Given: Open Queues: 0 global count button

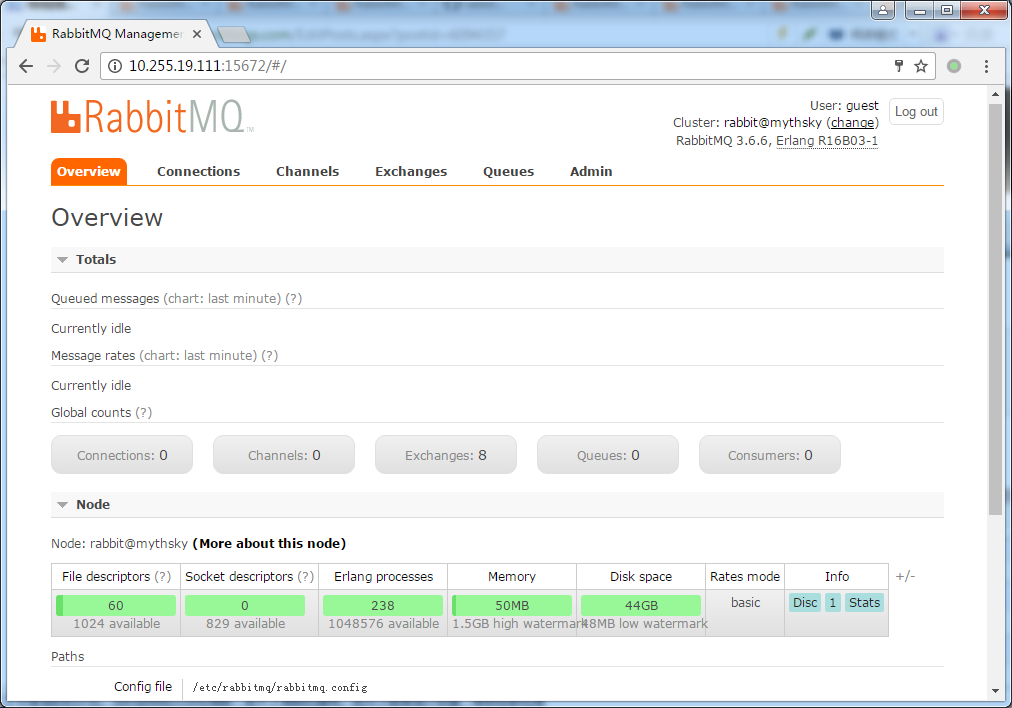Looking at the screenshot, I should pos(608,455).
